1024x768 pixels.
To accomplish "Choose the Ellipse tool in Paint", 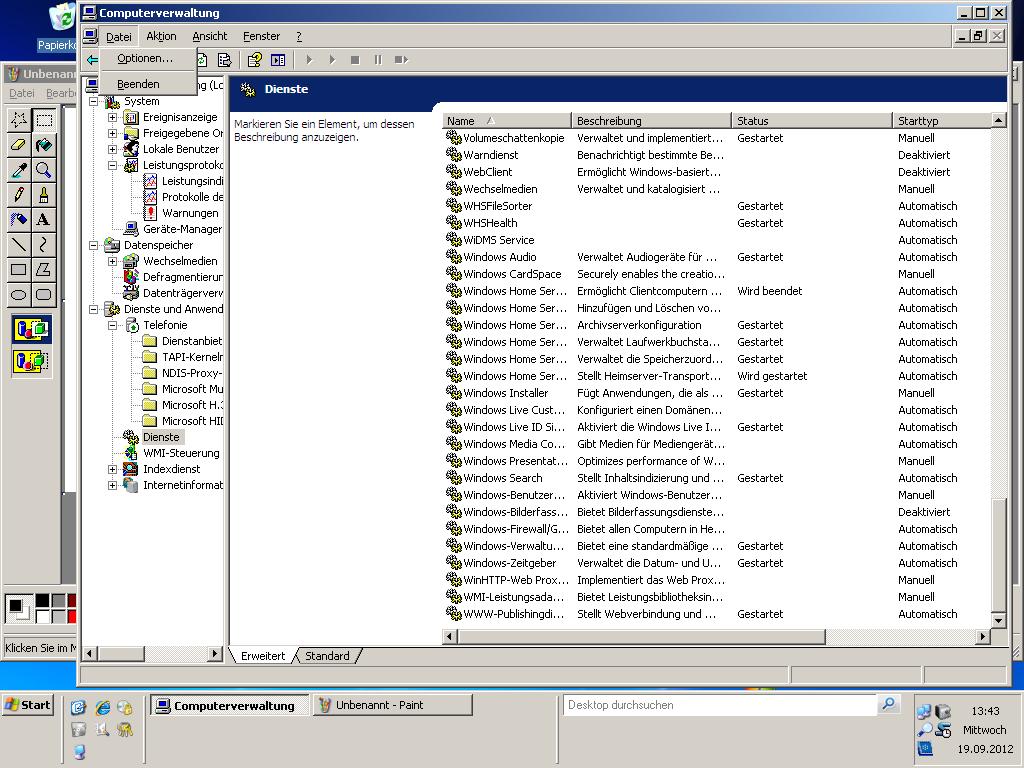I will (x=19, y=294).
